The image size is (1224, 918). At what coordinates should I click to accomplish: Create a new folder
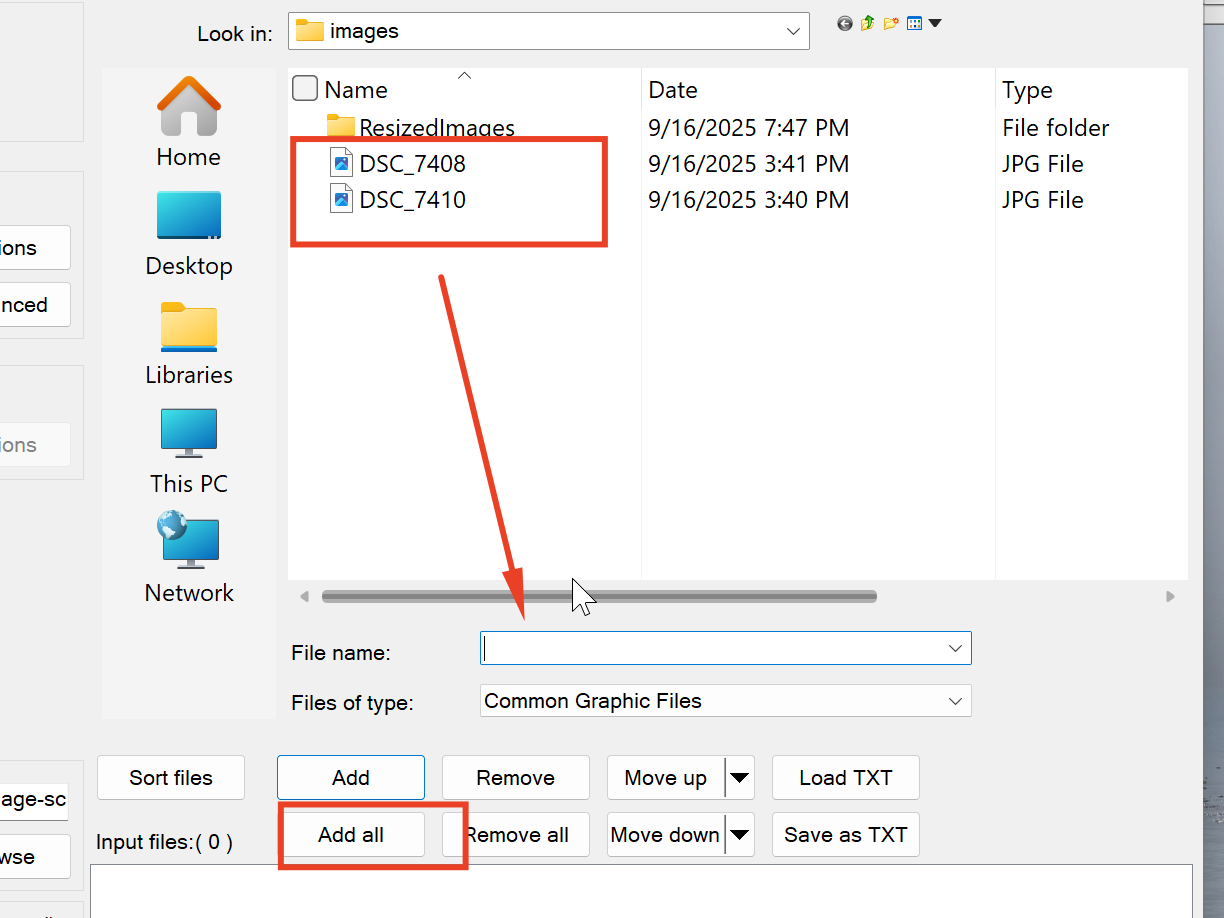tap(890, 23)
